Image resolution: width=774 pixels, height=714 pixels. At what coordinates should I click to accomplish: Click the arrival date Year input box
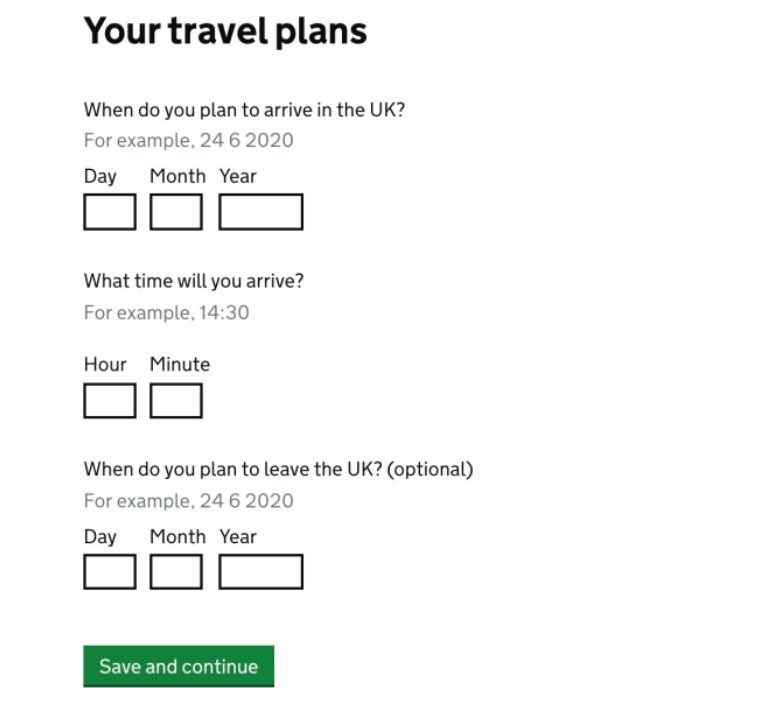click(260, 212)
